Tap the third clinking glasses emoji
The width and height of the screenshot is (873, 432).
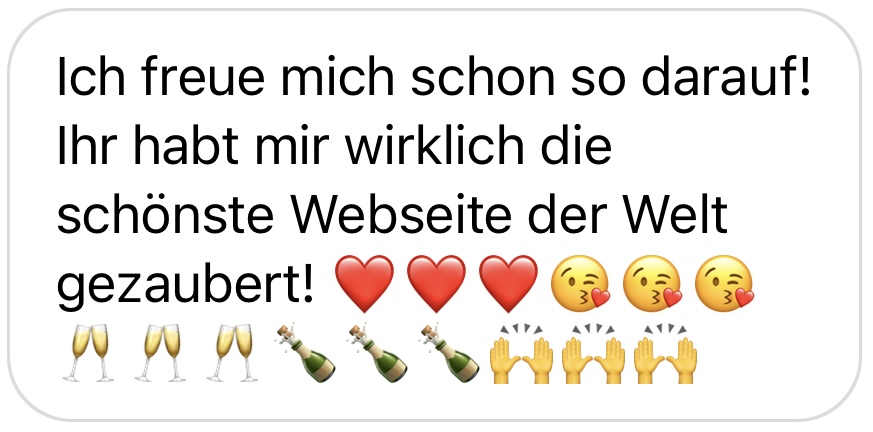pyautogui.click(x=233, y=353)
